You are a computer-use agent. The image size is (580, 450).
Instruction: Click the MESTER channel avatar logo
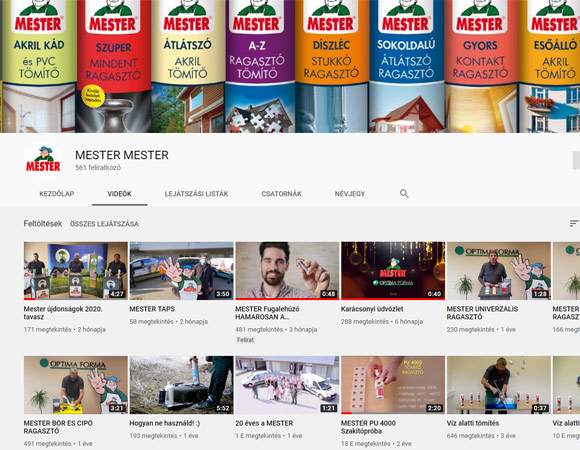tap(43, 160)
